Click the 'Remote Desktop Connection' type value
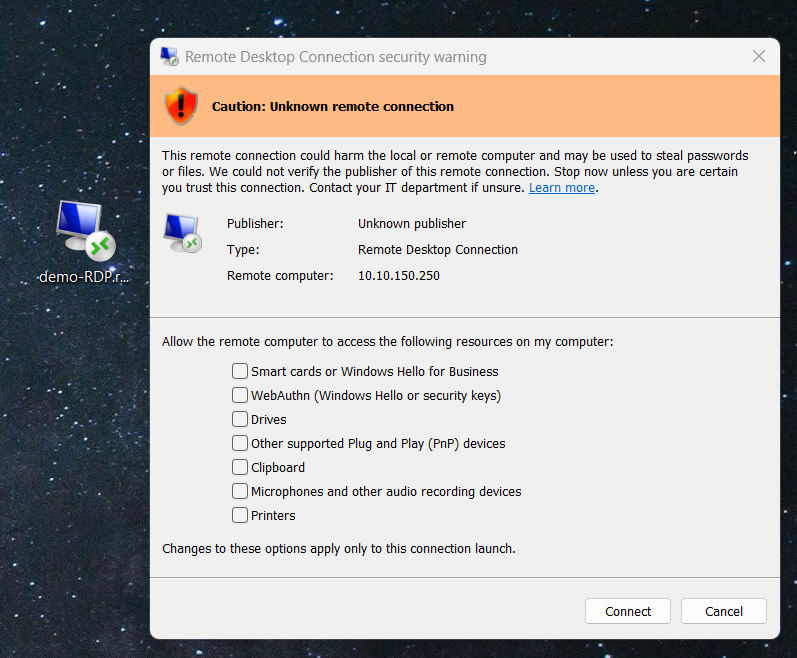Screen dimensions: 797x658 438,249
